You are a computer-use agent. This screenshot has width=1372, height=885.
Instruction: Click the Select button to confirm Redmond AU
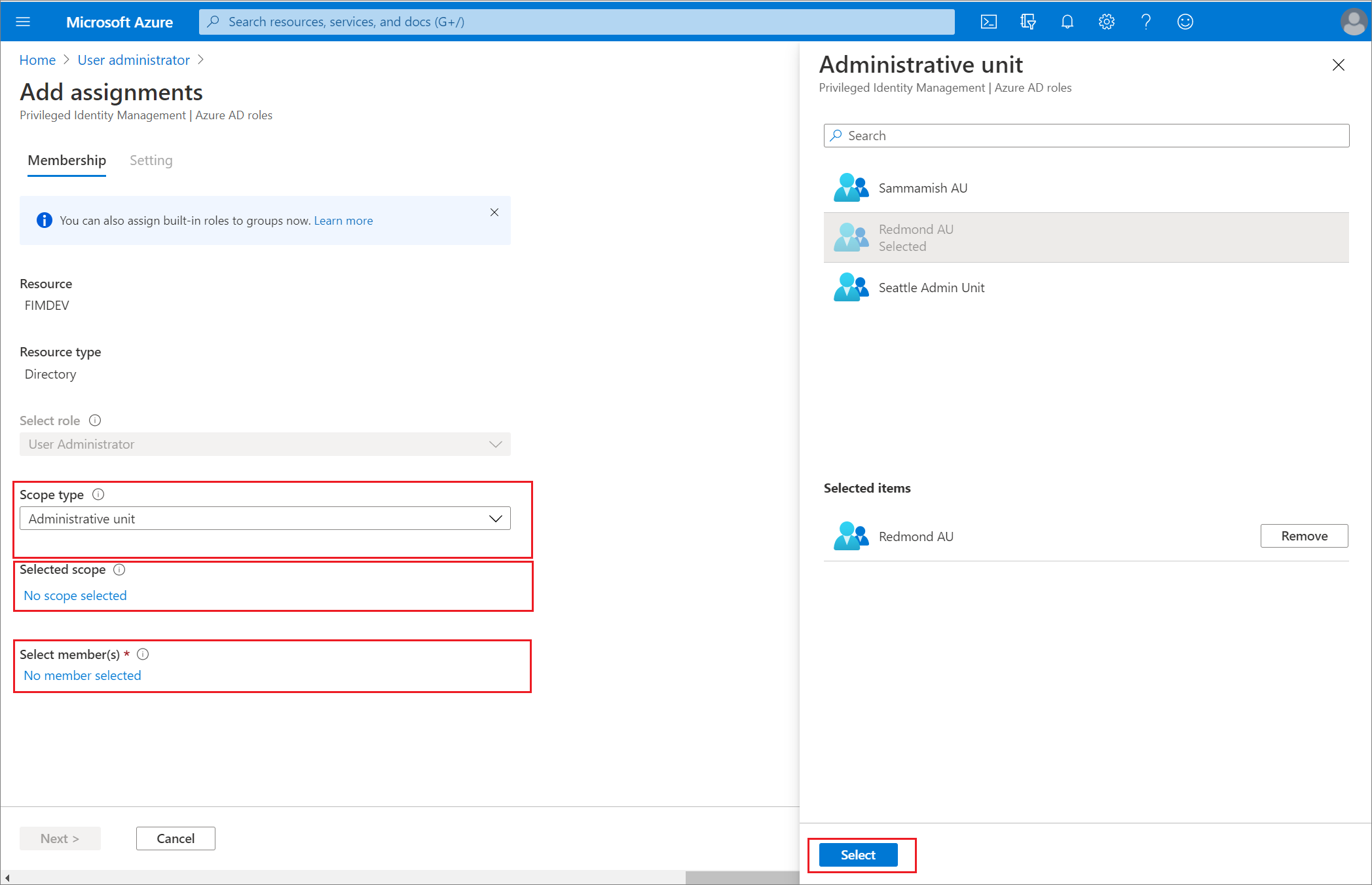click(x=858, y=854)
